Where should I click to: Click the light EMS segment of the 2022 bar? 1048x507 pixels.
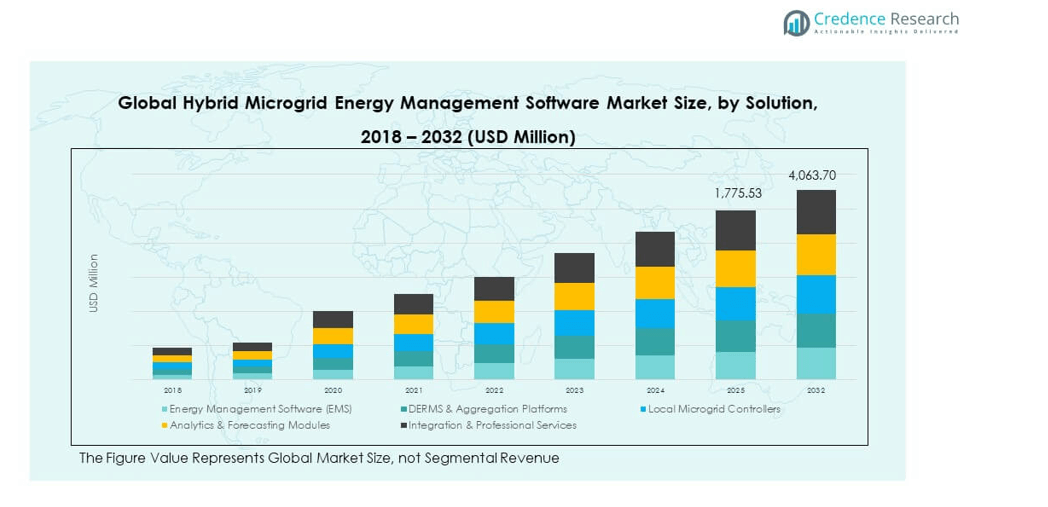coord(494,371)
